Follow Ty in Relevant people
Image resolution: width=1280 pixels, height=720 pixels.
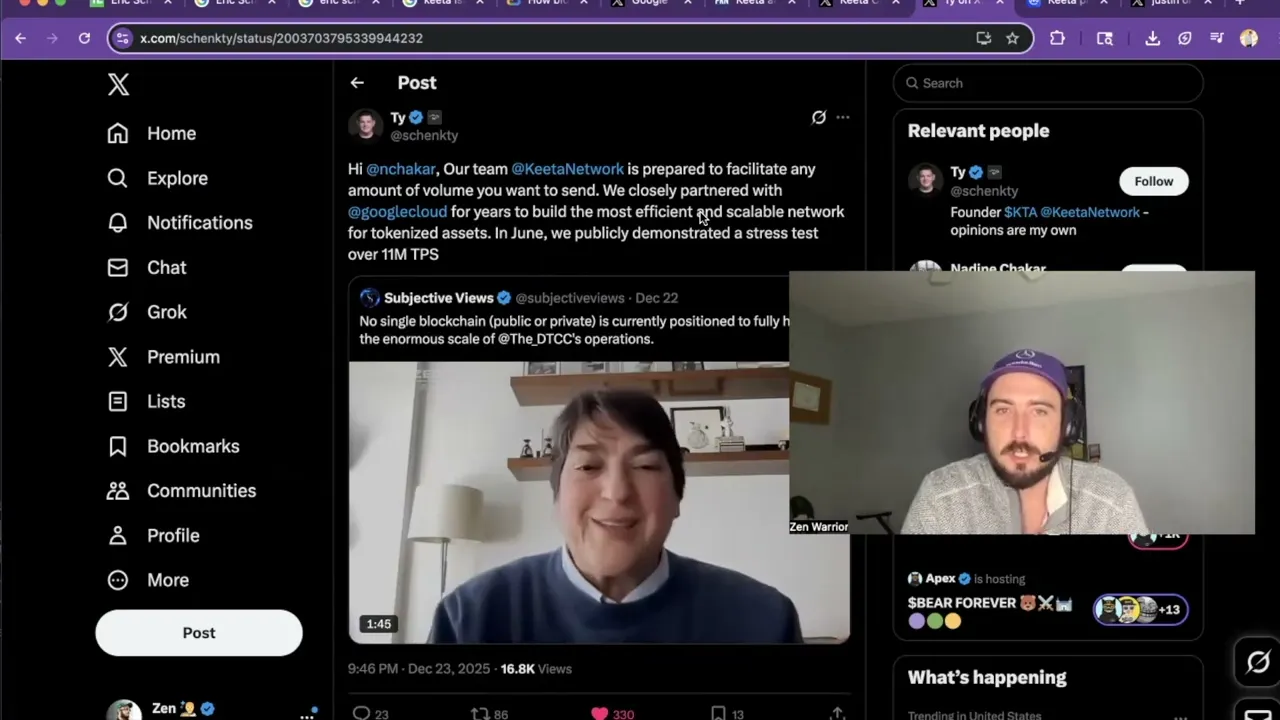(1153, 181)
